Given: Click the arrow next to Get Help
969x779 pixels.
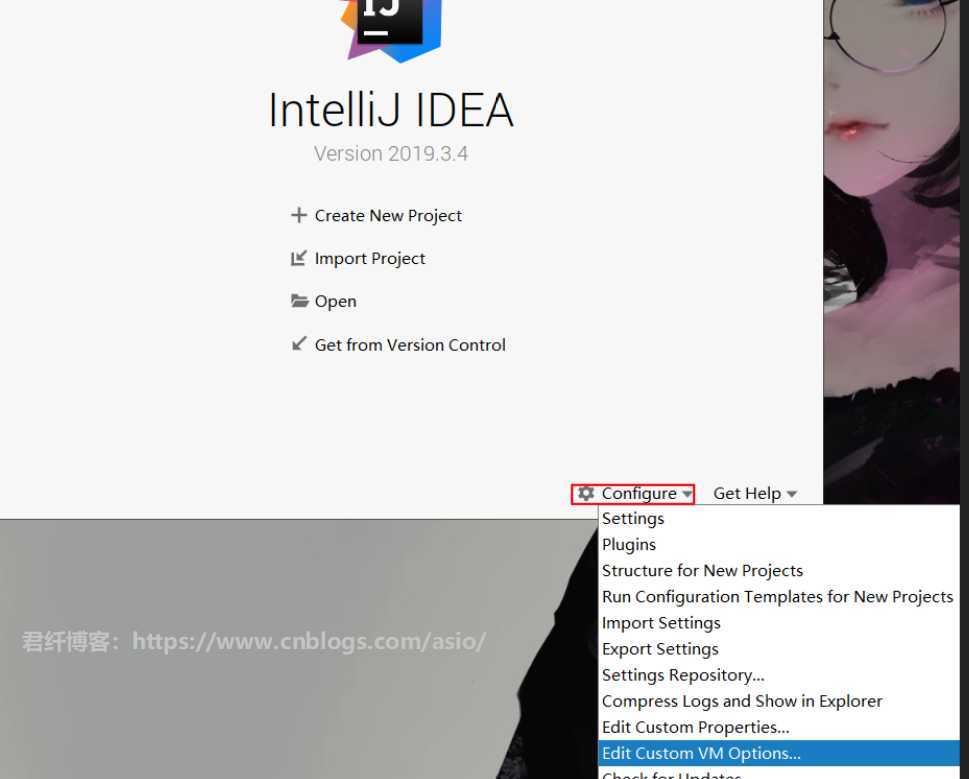Looking at the screenshot, I should pyautogui.click(x=792, y=494).
